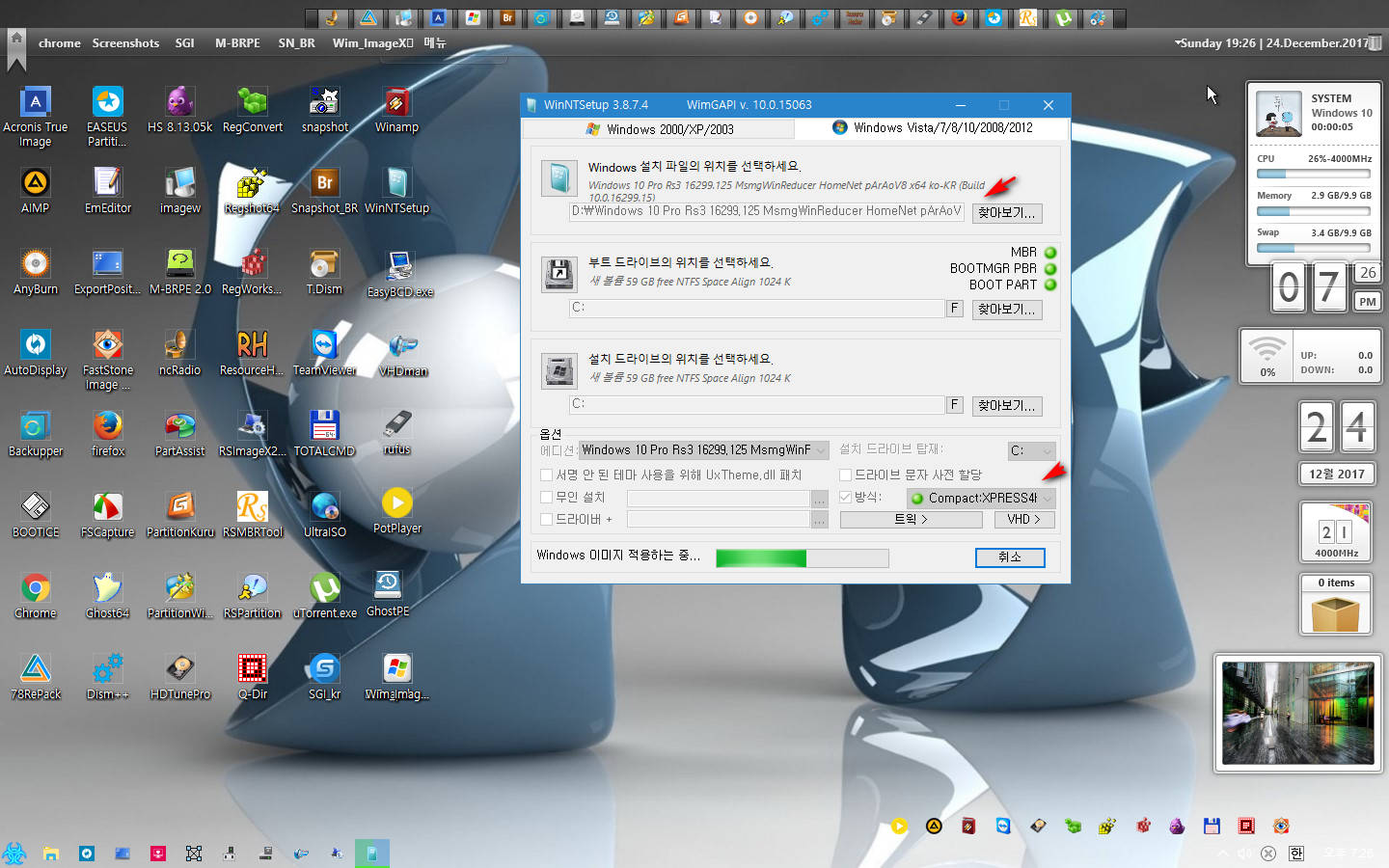This screenshot has width=1389, height=868.
Task: Click the image applying progress bar
Action: pyautogui.click(x=803, y=557)
